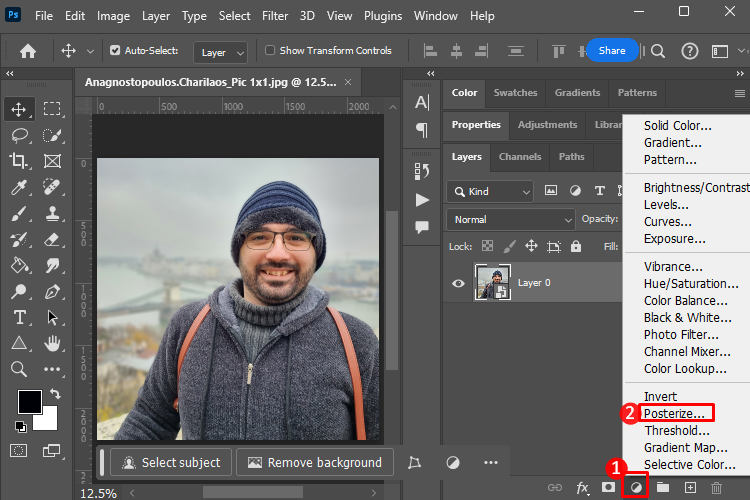Select the Clone Stamp tool

pos(52,213)
